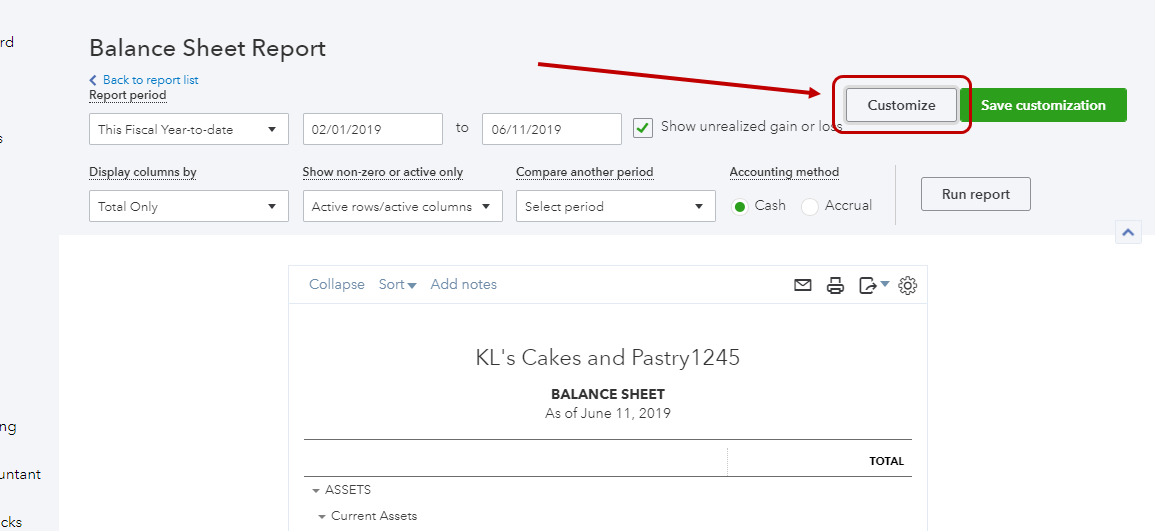This screenshot has width=1155, height=531.
Task: Open the Report period dropdown
Action: pos(188,129)
